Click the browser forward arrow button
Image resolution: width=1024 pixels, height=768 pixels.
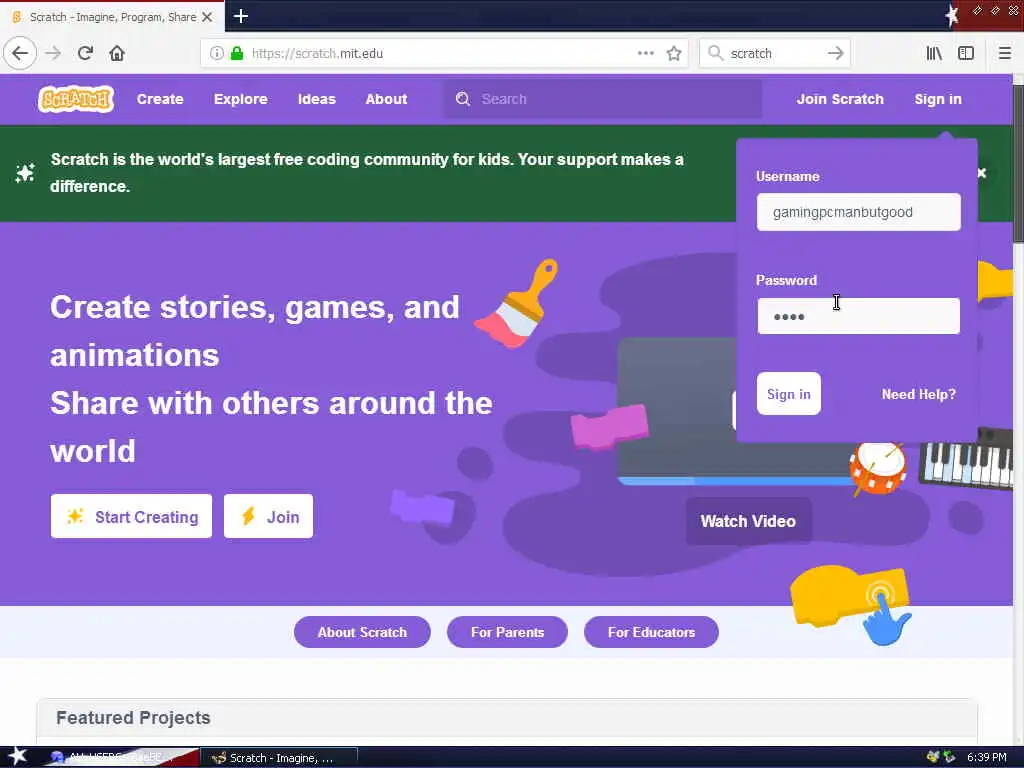[x=53, y=53]
